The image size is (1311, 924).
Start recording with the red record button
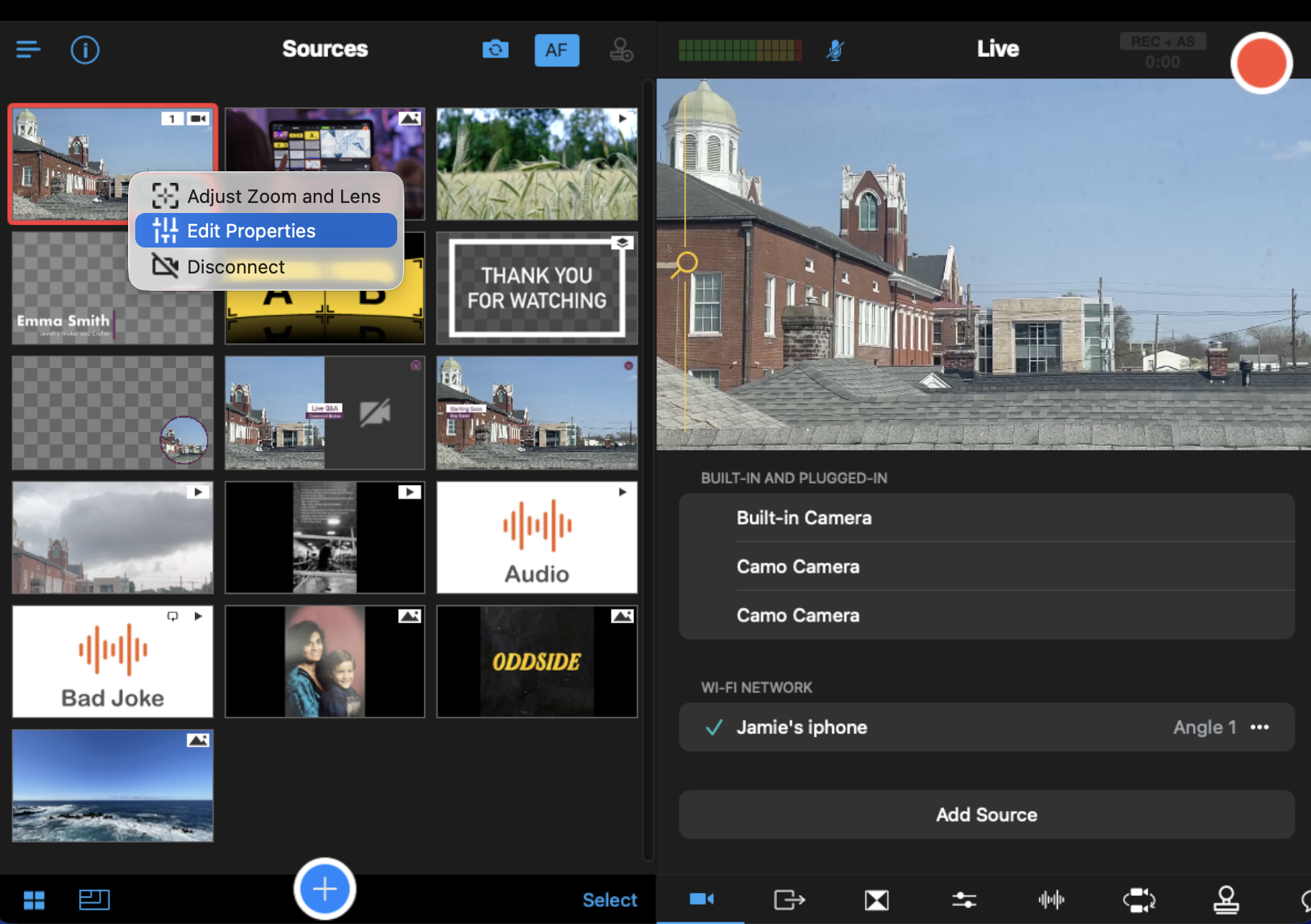pyautogui.click(x=1261, y=63)
